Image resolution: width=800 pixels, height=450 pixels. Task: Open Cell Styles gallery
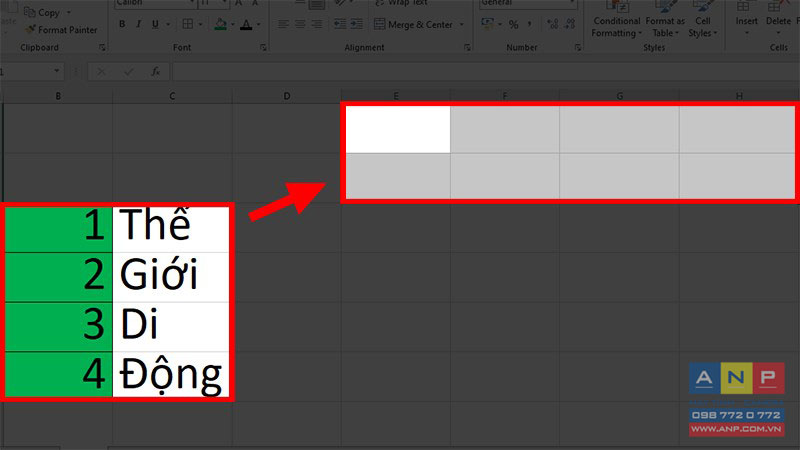tap(703, 20)
